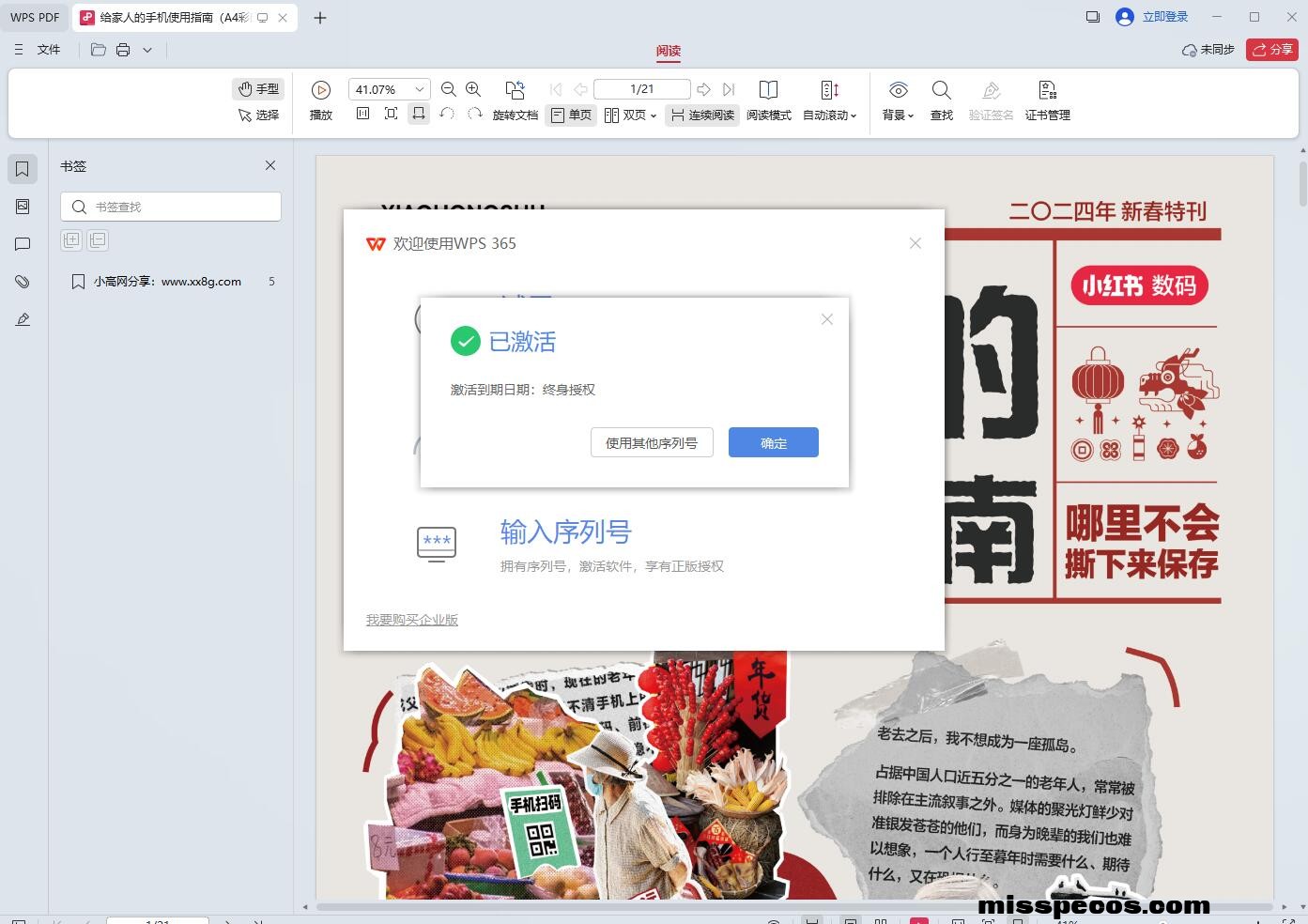Click the window layout icon near login
1308x924 pixels.
(x=1092, y=17)
